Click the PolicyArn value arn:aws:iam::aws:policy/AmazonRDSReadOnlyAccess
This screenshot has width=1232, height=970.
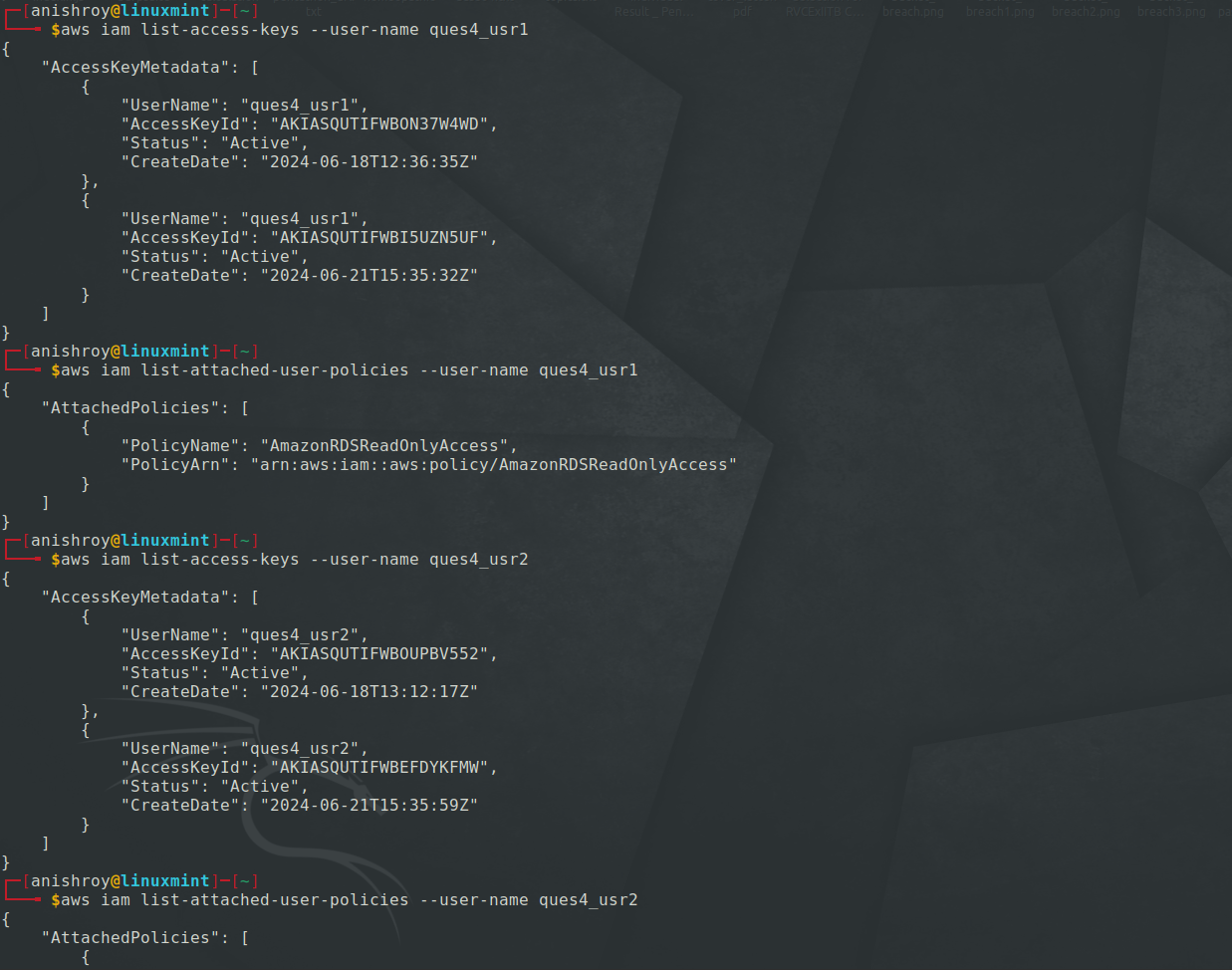pos(494,465)
